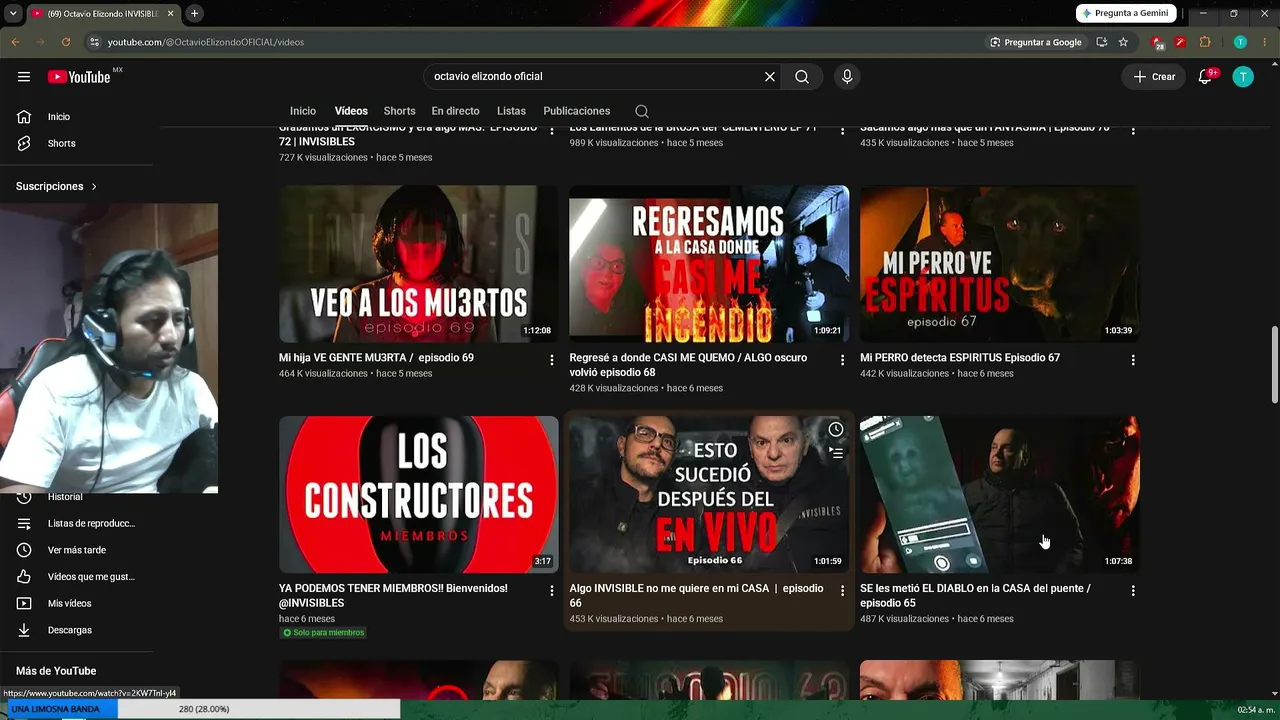Click the Pregunta a Gemini button
1280x720 pixels.
point(1126,13)
